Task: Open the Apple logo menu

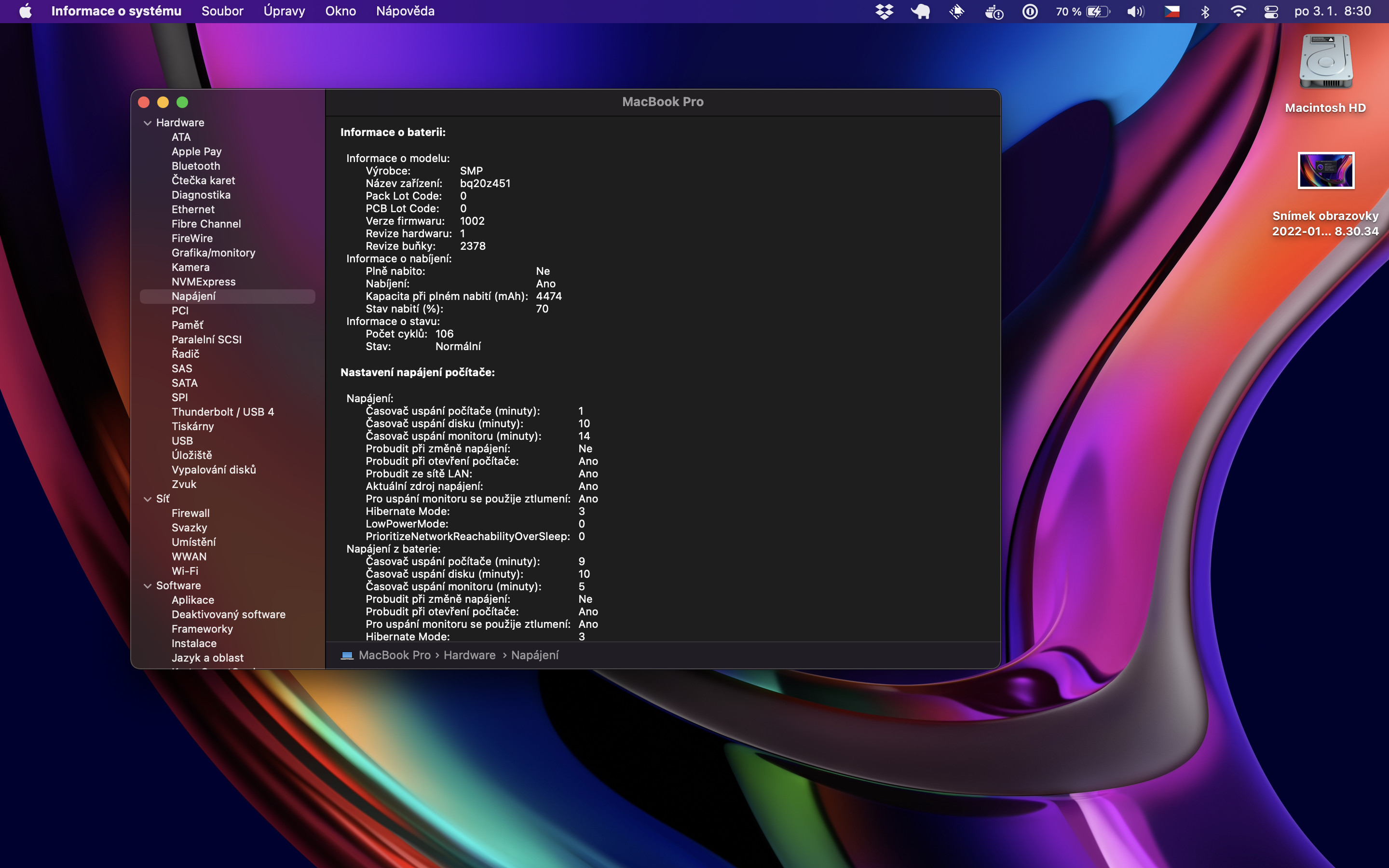Action: coord(25,12)
